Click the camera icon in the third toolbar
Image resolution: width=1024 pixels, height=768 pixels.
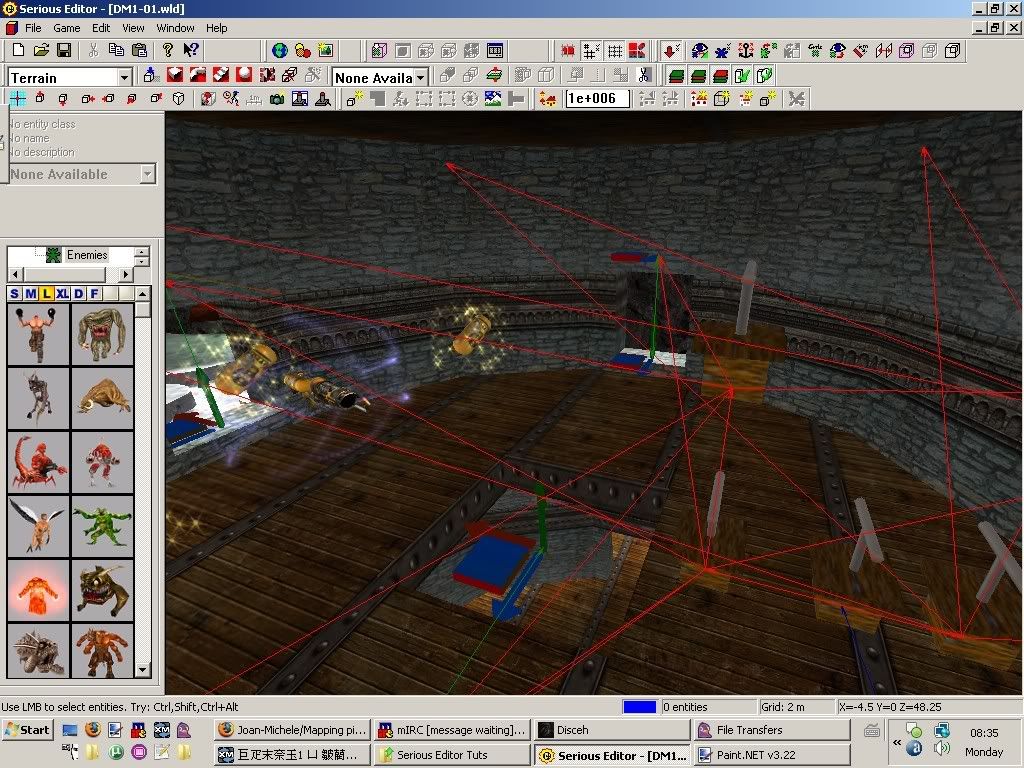pyautogui.click(x=277, y=99)
